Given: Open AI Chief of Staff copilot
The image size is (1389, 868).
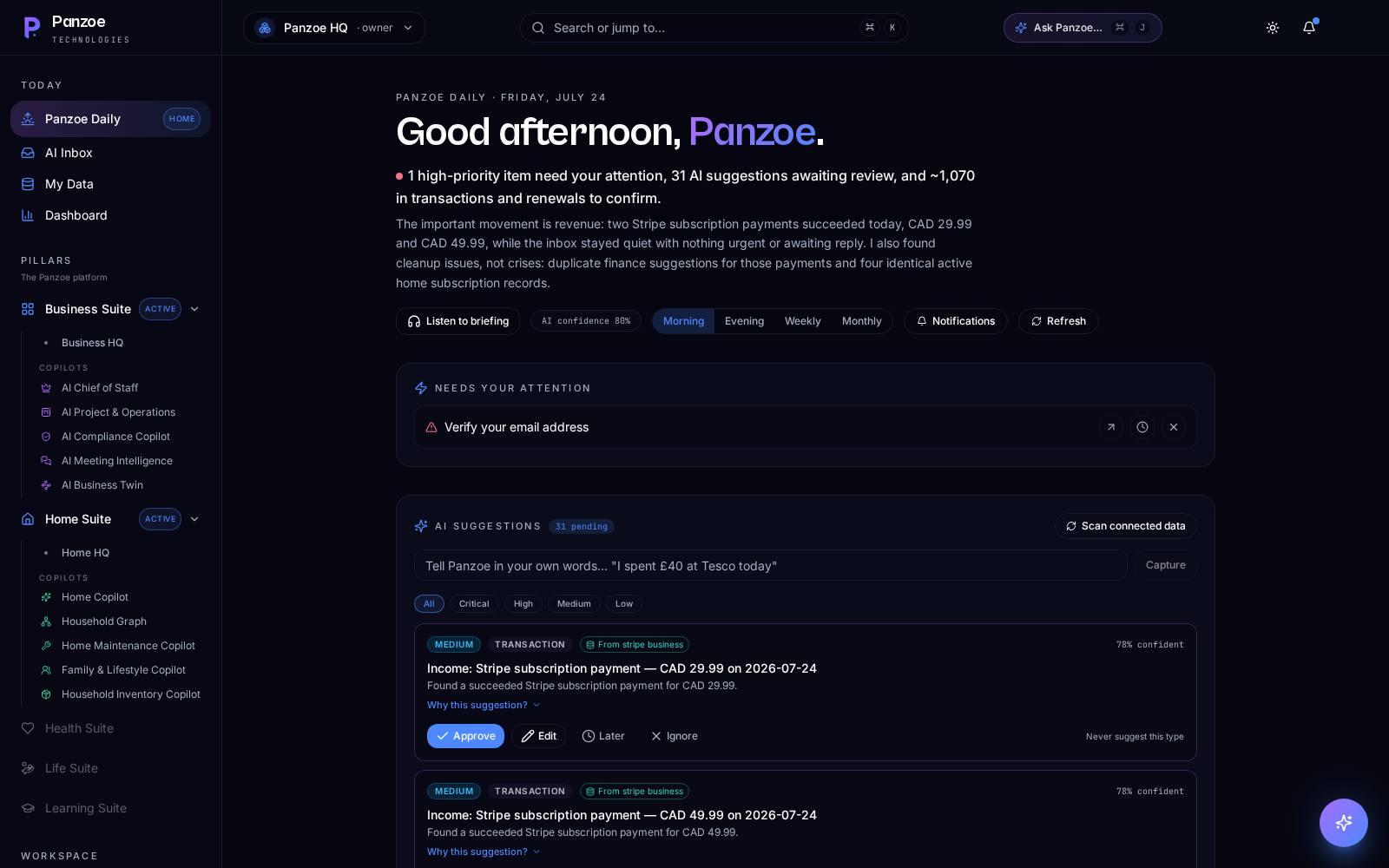Looking at the screenshot, I should (120, 388).
